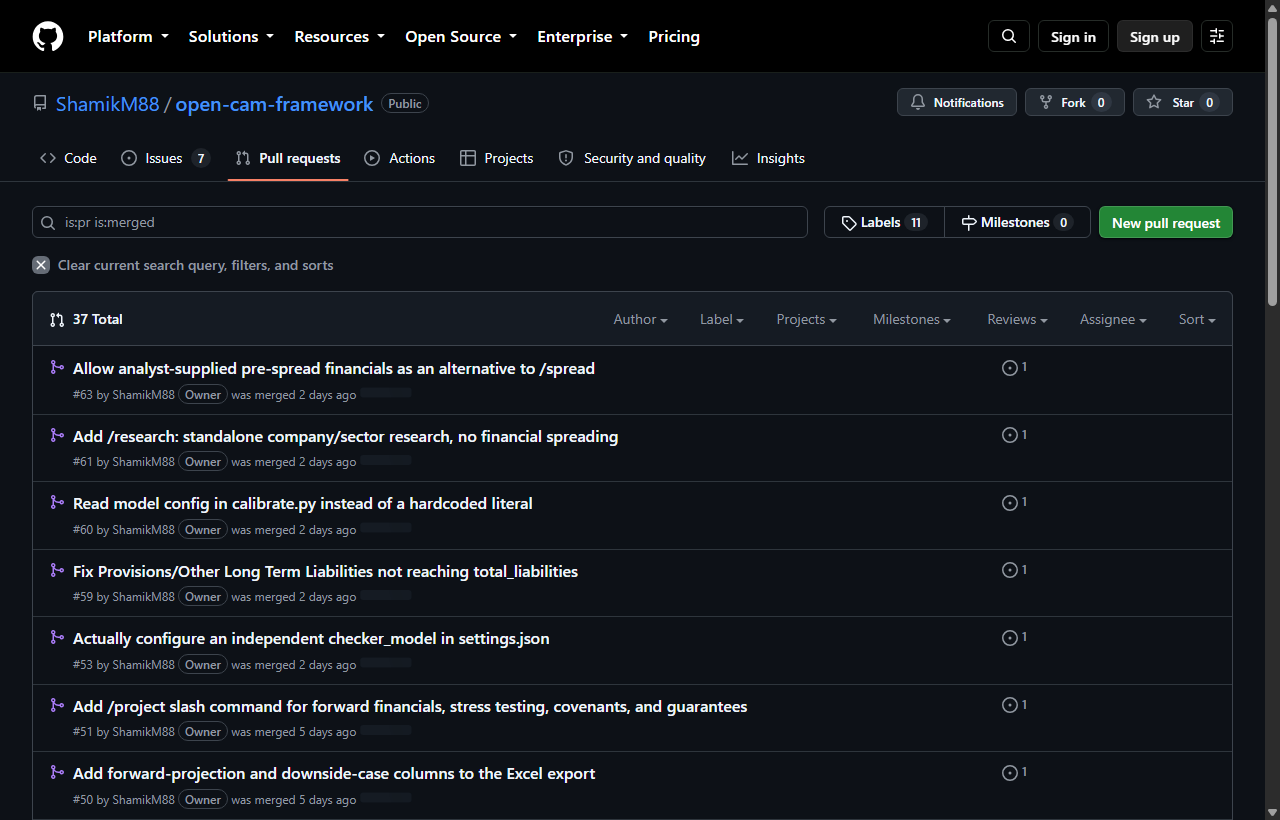Click the merged icon for PR #53
Viewport: 1280px width, 820px height.
click(57, 637)
